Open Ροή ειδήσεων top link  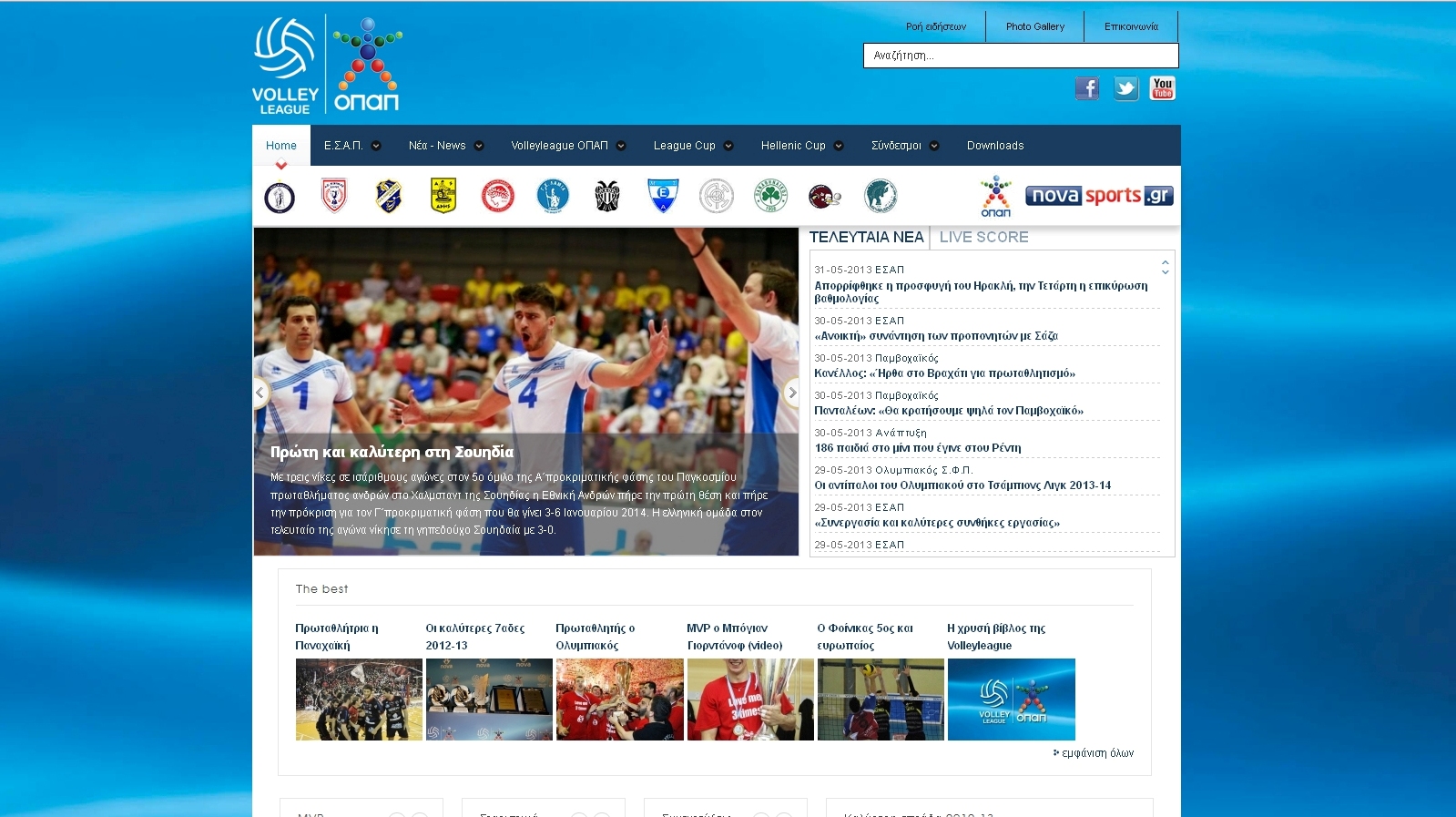coord(936,26)
